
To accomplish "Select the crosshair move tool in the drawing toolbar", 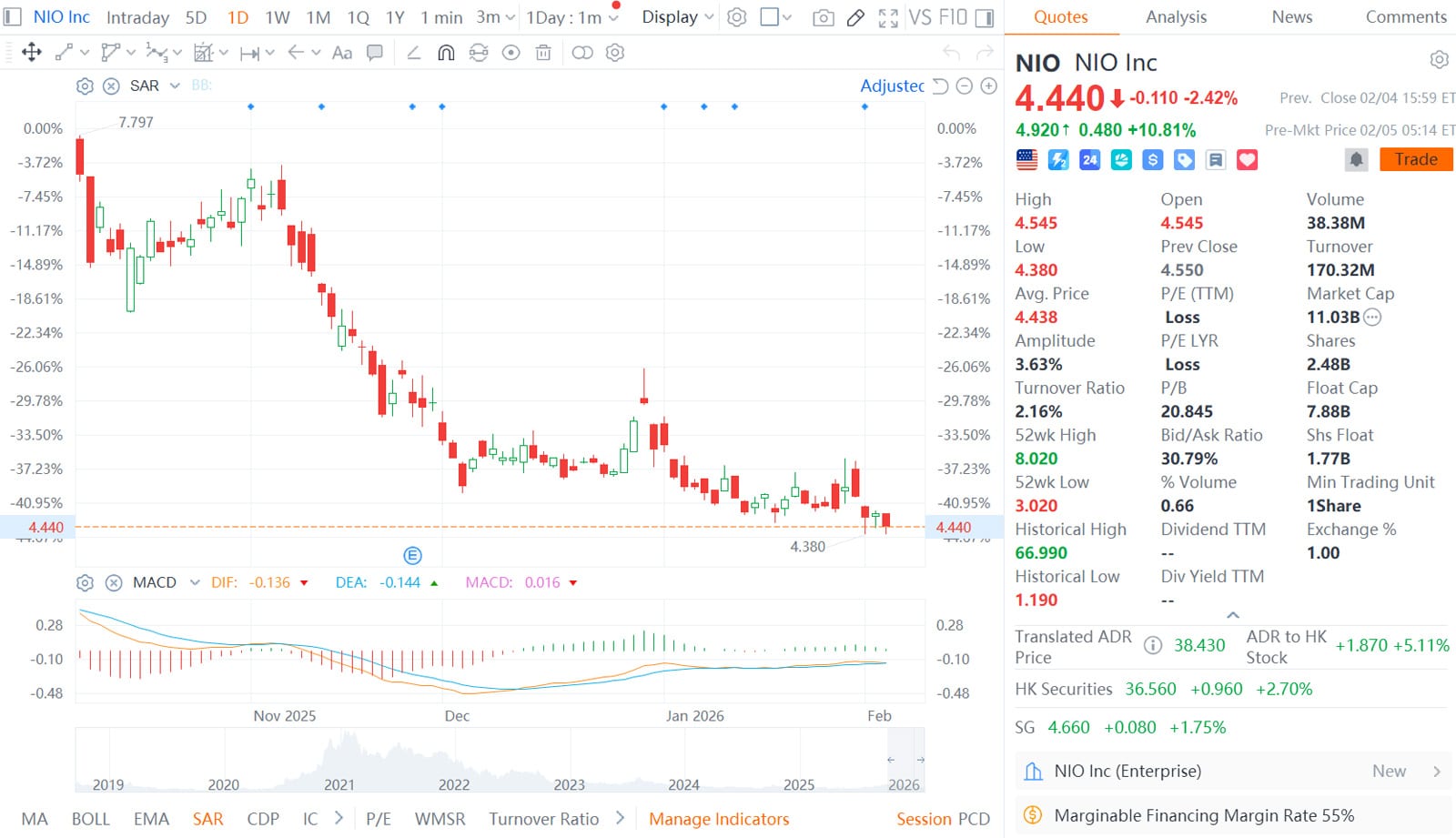I will pos(32,53).
